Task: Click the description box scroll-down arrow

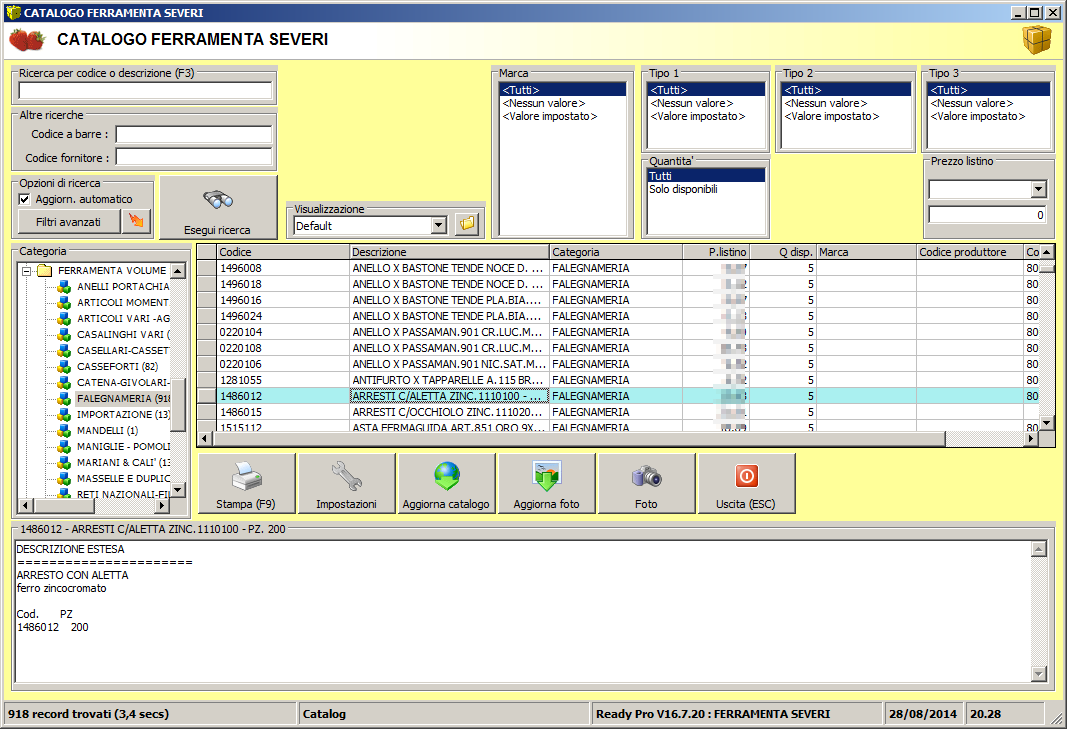Action: (x=1038, y=674)
